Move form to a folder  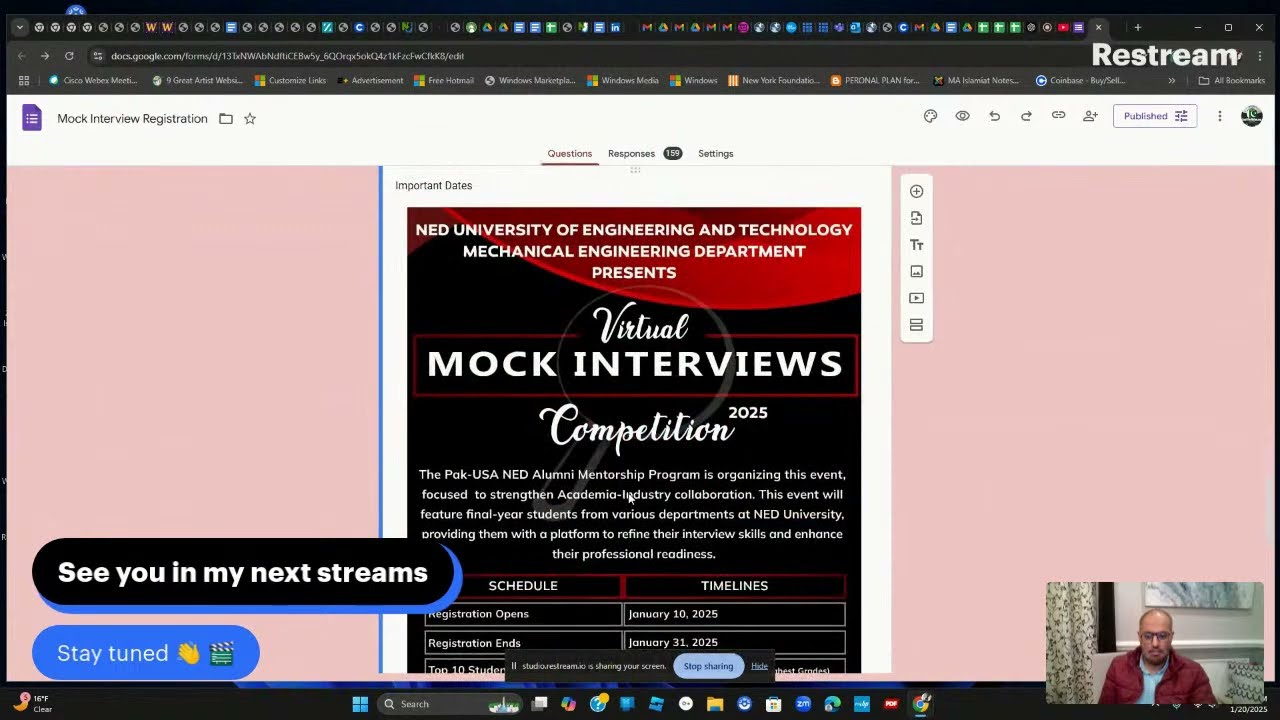click(226, 118)
